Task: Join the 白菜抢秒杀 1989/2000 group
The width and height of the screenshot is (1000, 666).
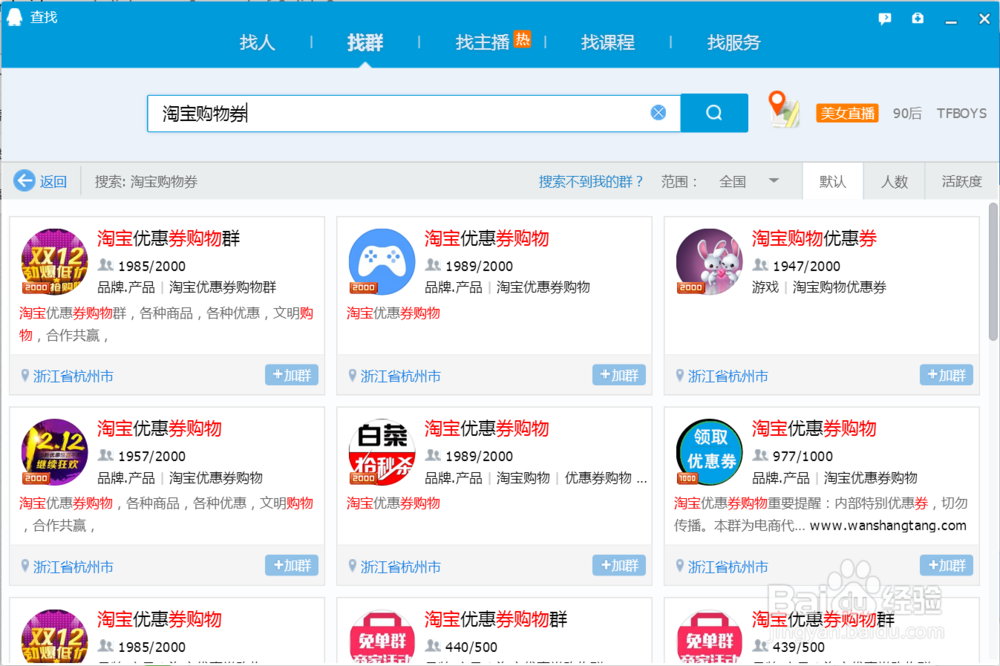Action: click(x=619, y=565)
